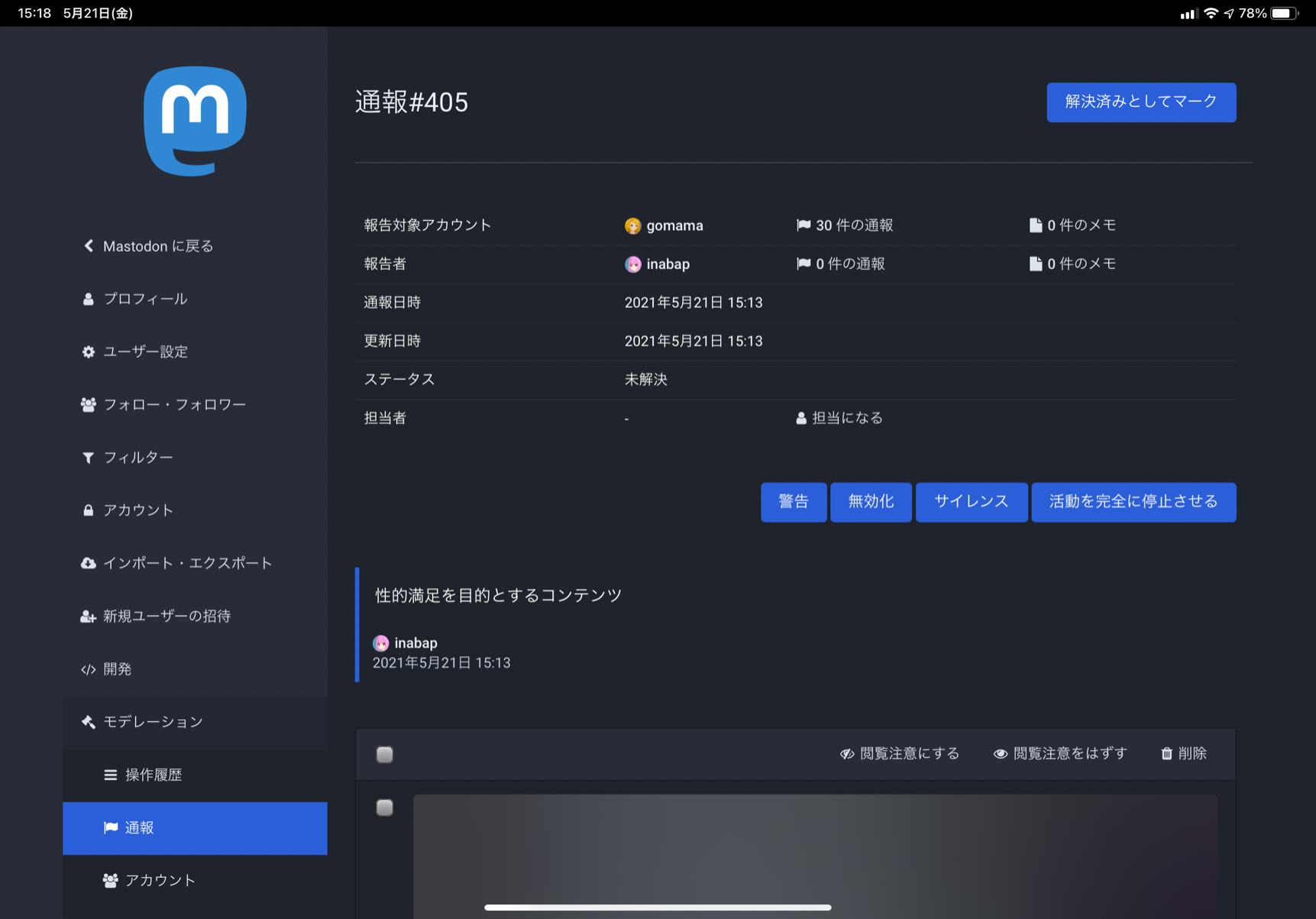Screen dimensions: 1316x919
Task: Click 警告 button
Action: click(794, 502)
